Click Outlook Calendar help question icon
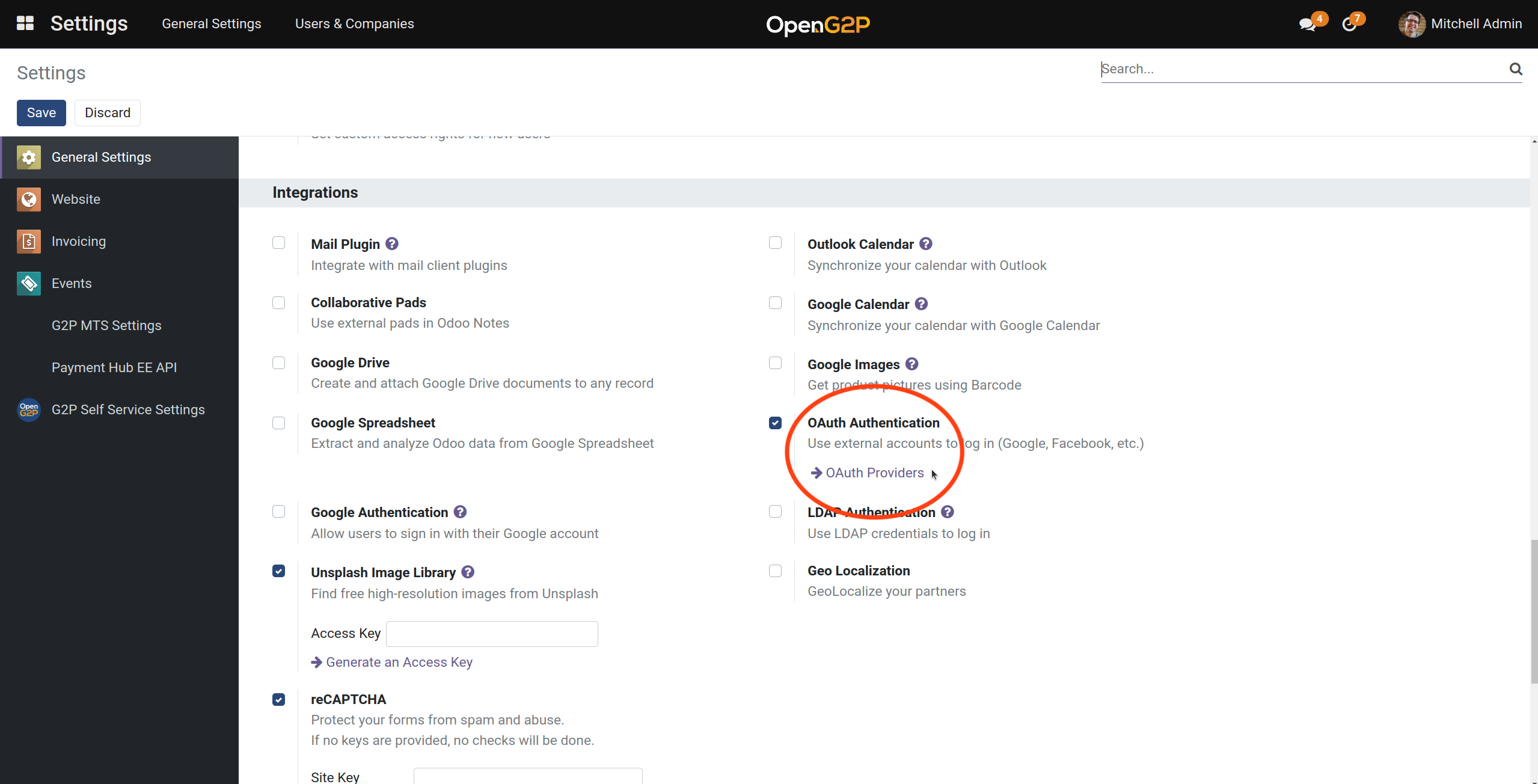 point(926,244)
